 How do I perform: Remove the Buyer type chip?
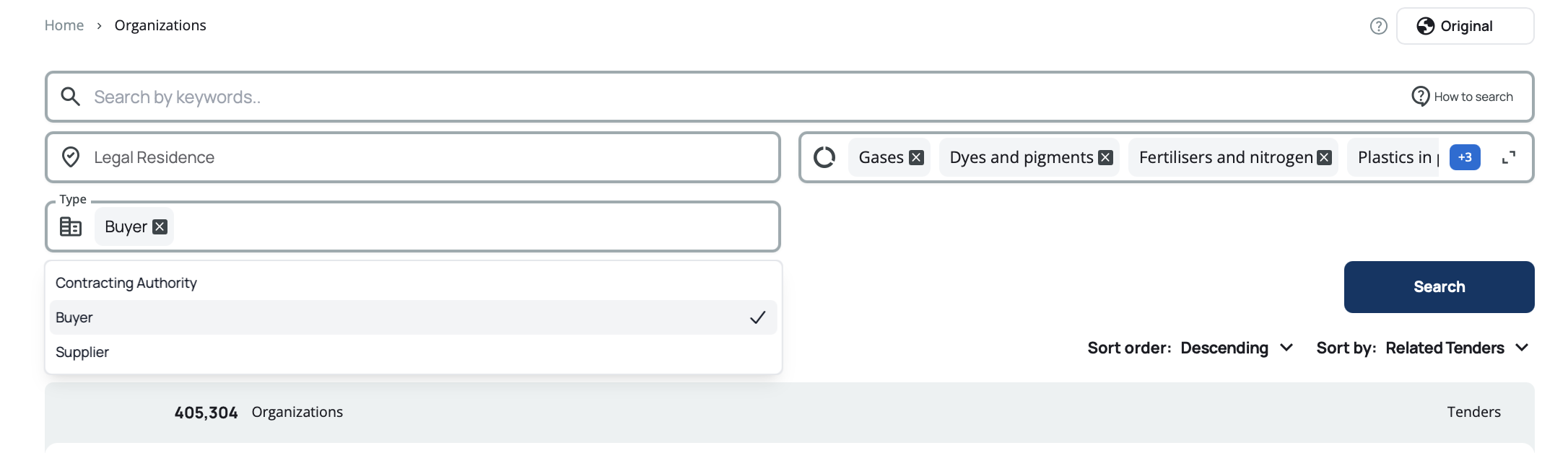point(160,226)
